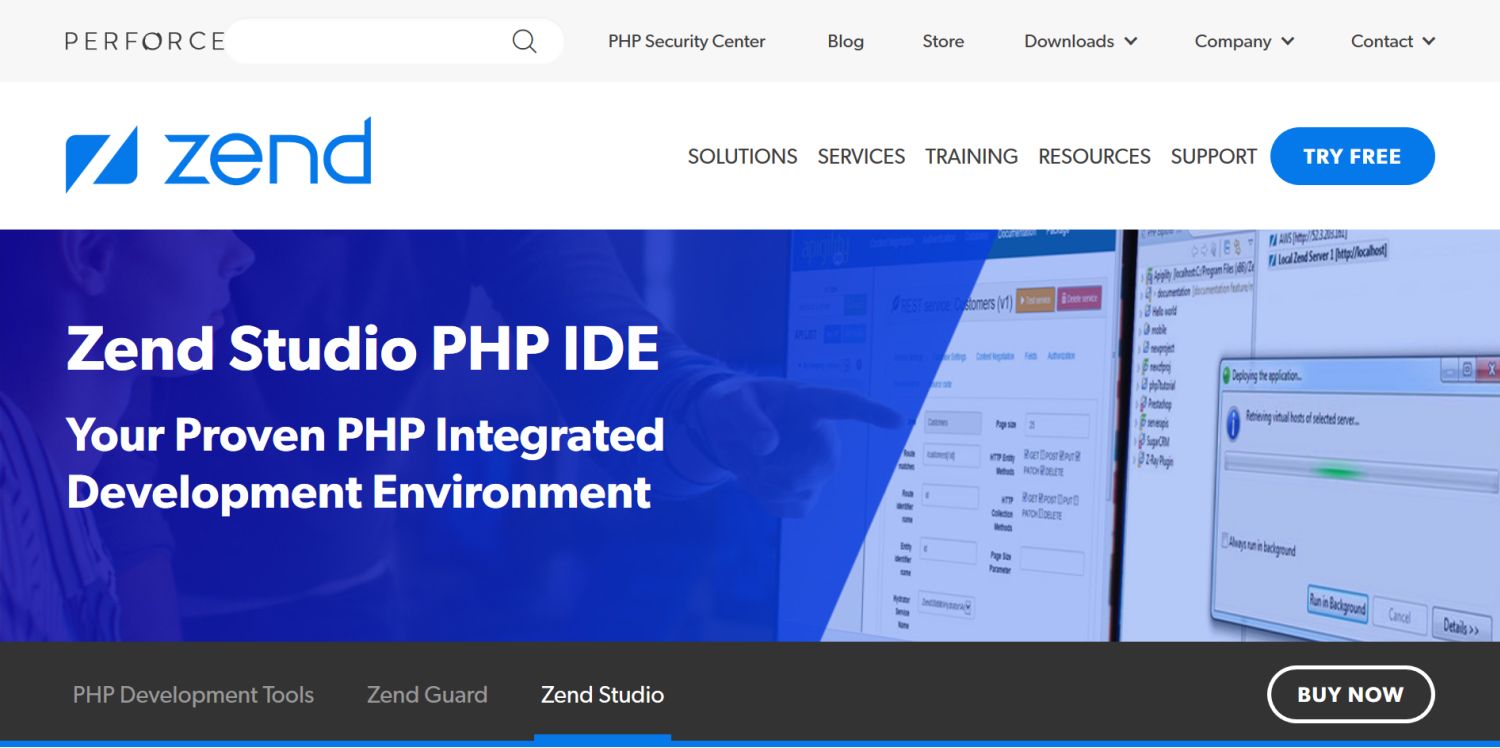Click the BUY NOW button
Image resolution: width=1500 pixels, height=748 pixels.
[x=1350, y=694]
